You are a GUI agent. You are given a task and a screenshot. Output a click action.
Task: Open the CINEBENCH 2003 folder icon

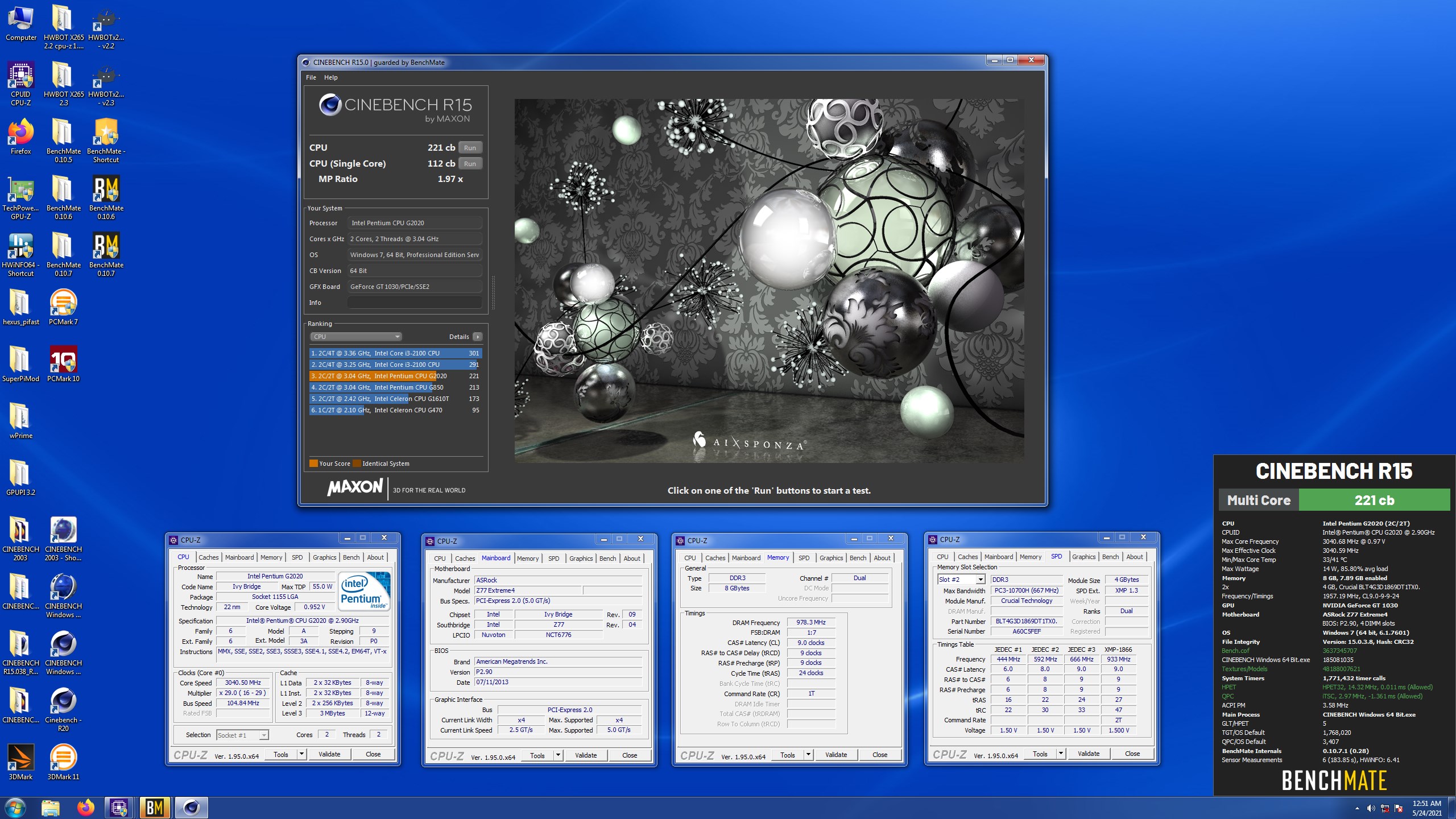[21, 539]
